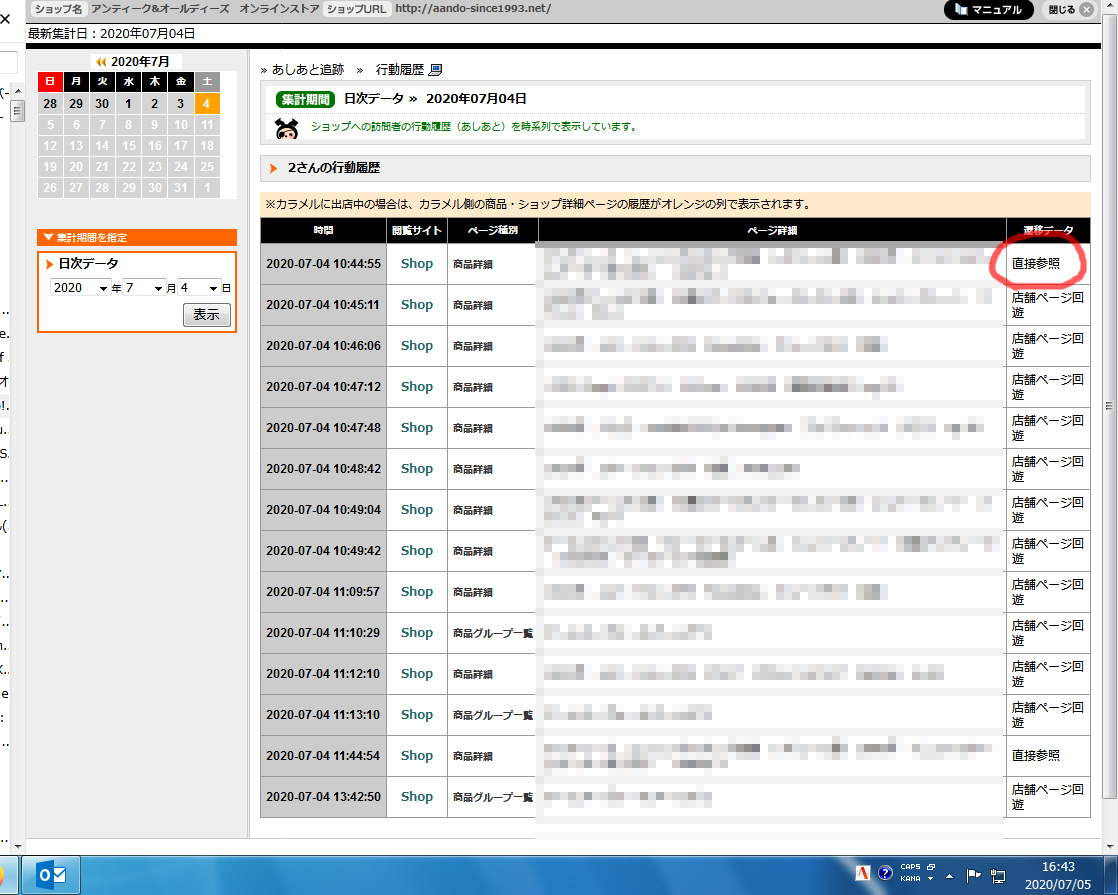Click the blue help question-mark tray icon
The height and width of the screenshot is (895, 1118).
(884, 874)
